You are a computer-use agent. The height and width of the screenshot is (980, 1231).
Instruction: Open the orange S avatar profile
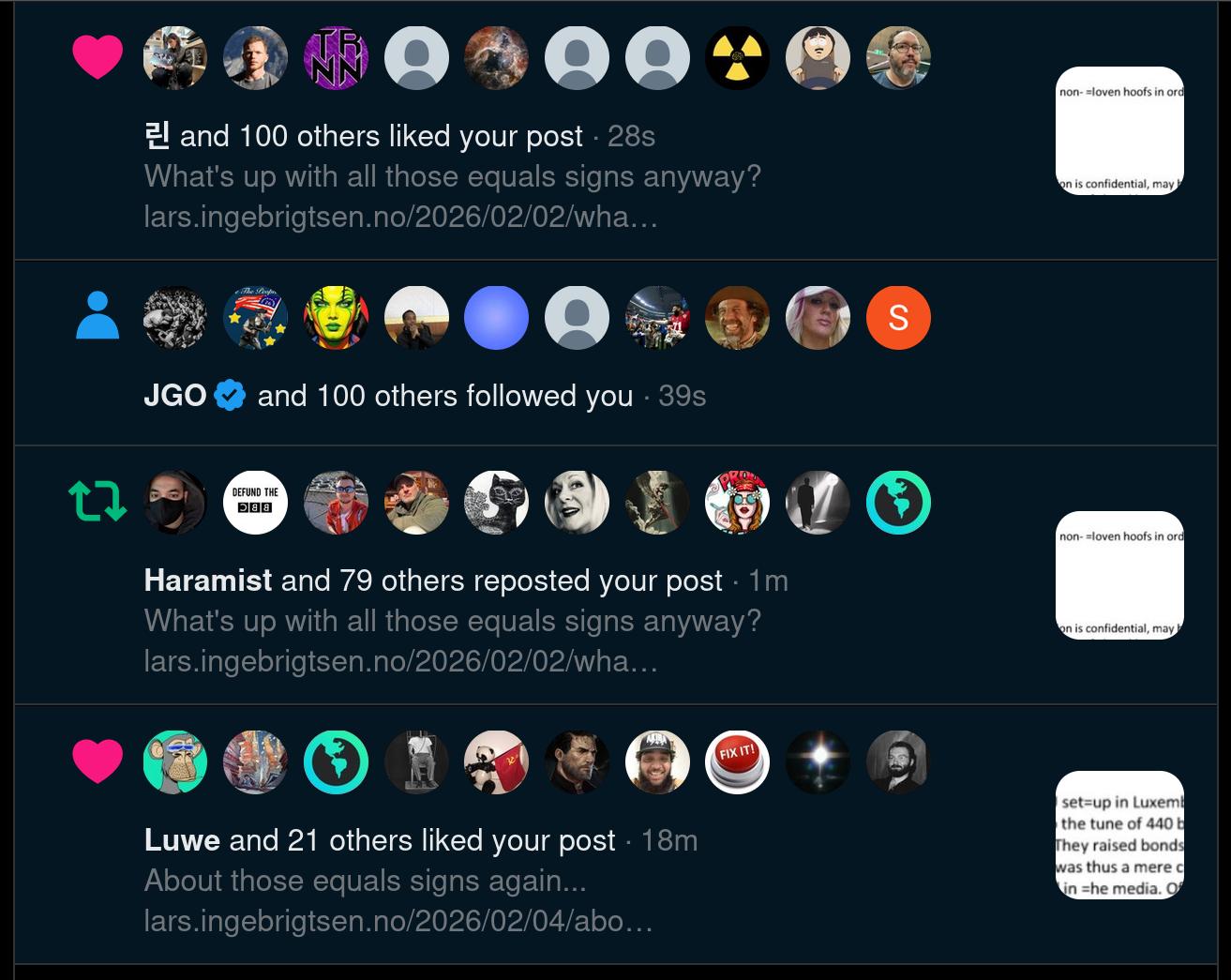(898, 318)
